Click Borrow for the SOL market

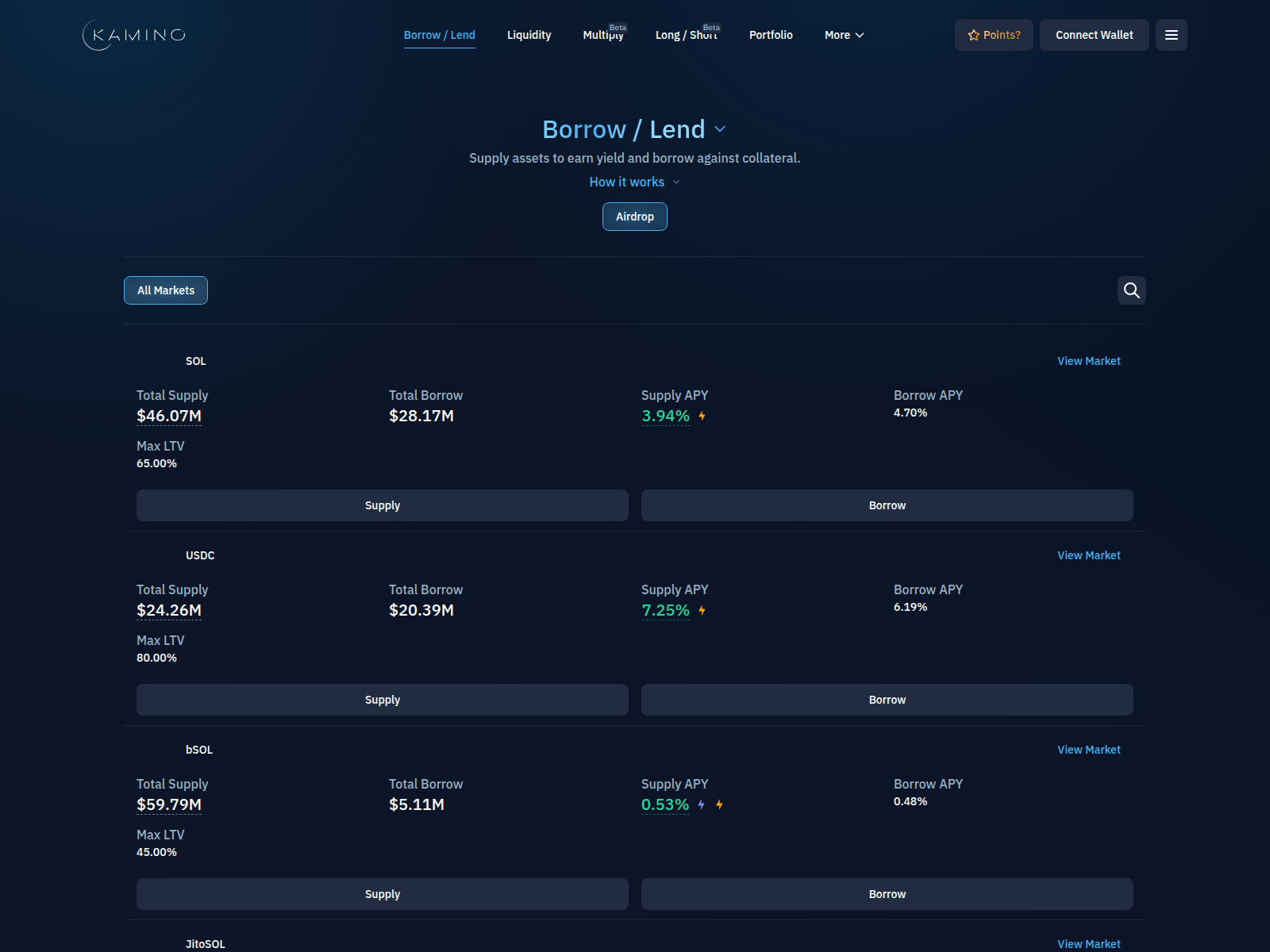click(x=887, y=505)
